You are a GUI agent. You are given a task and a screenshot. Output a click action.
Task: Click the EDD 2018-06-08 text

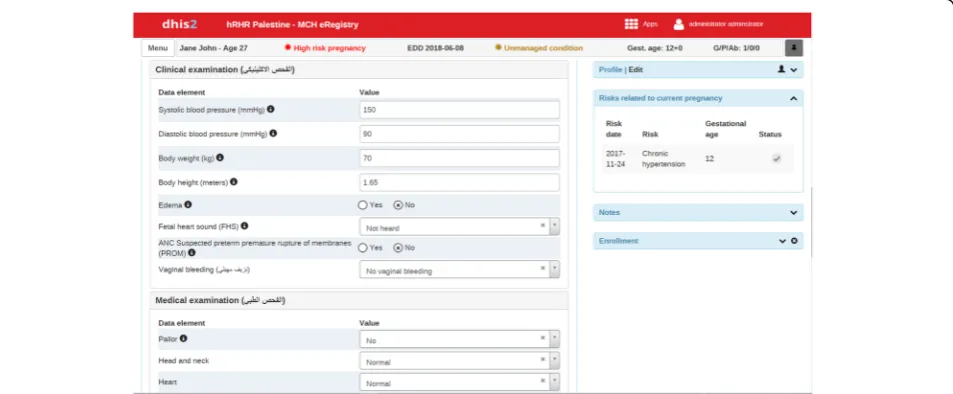click(435, 48)
